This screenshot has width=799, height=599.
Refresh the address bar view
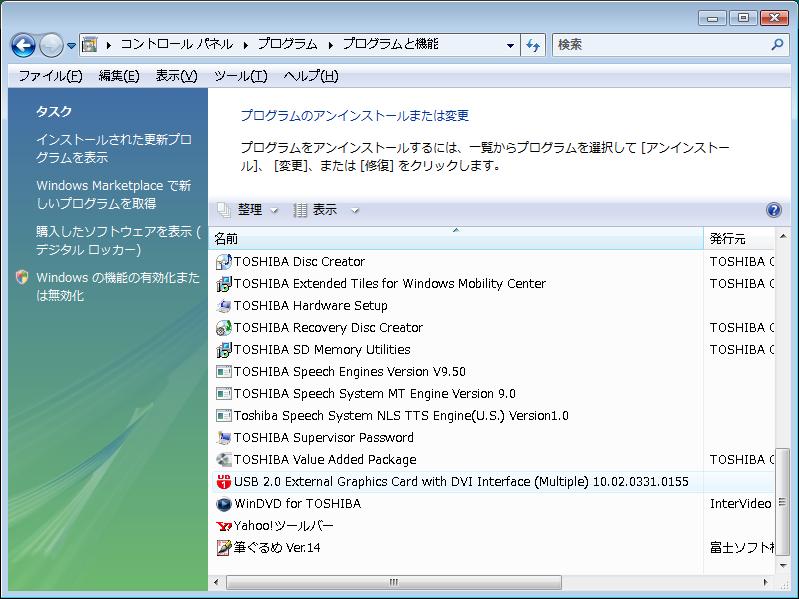[x=533, y=45]
